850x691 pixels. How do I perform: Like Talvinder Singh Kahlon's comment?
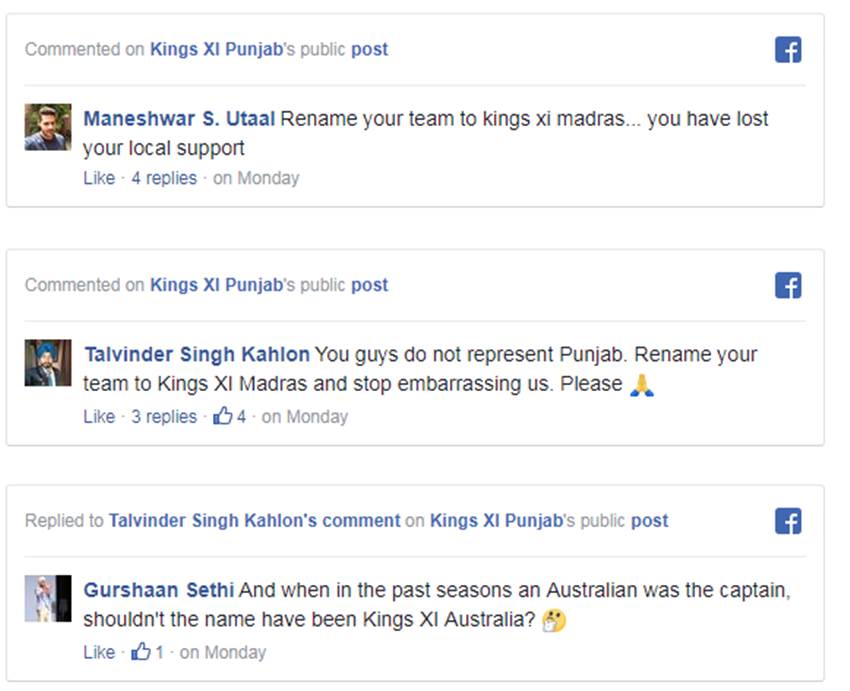[99, 416]
